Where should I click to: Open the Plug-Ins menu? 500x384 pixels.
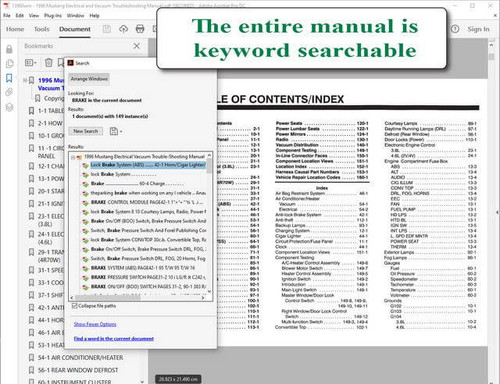tap(53, 15)
